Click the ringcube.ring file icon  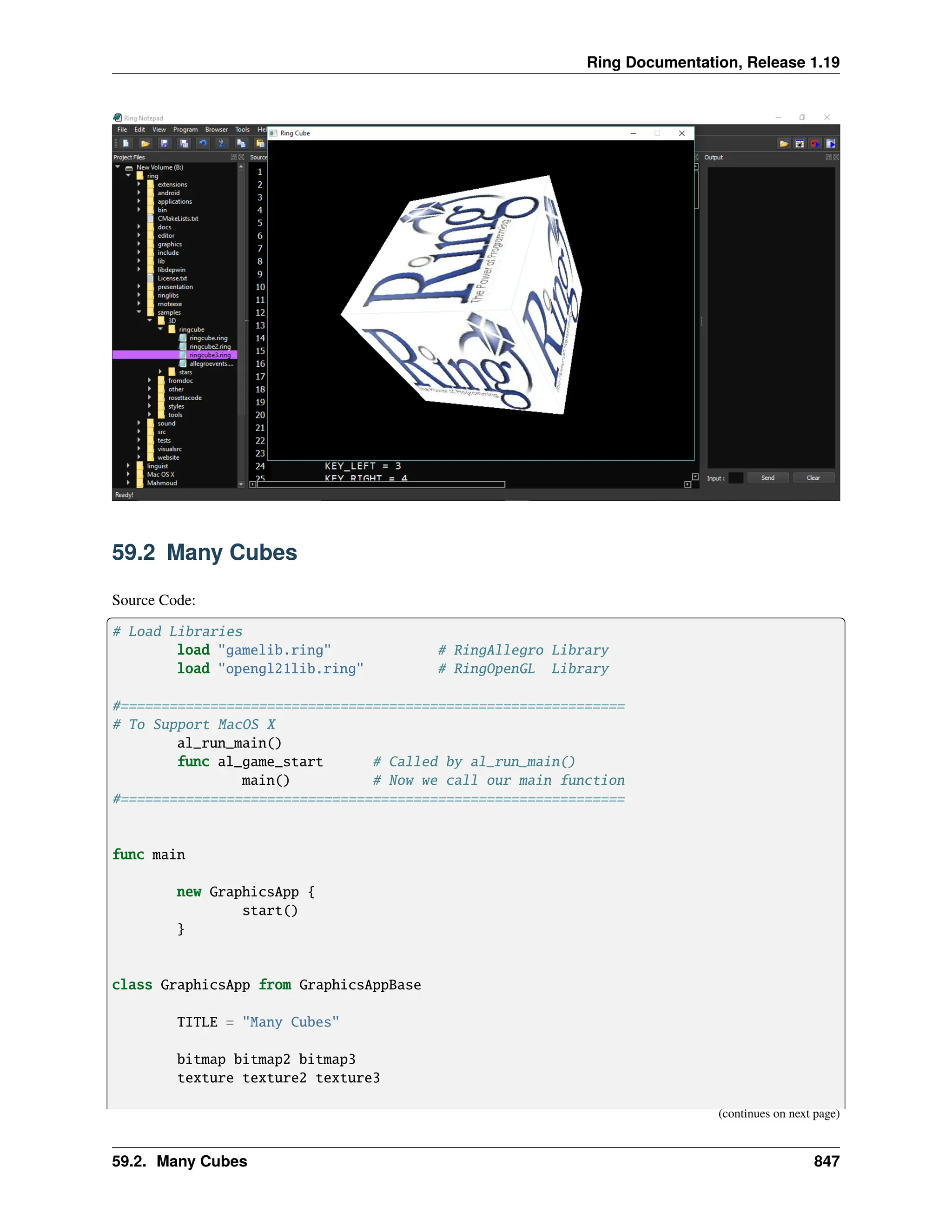click(x=183, y=338)
